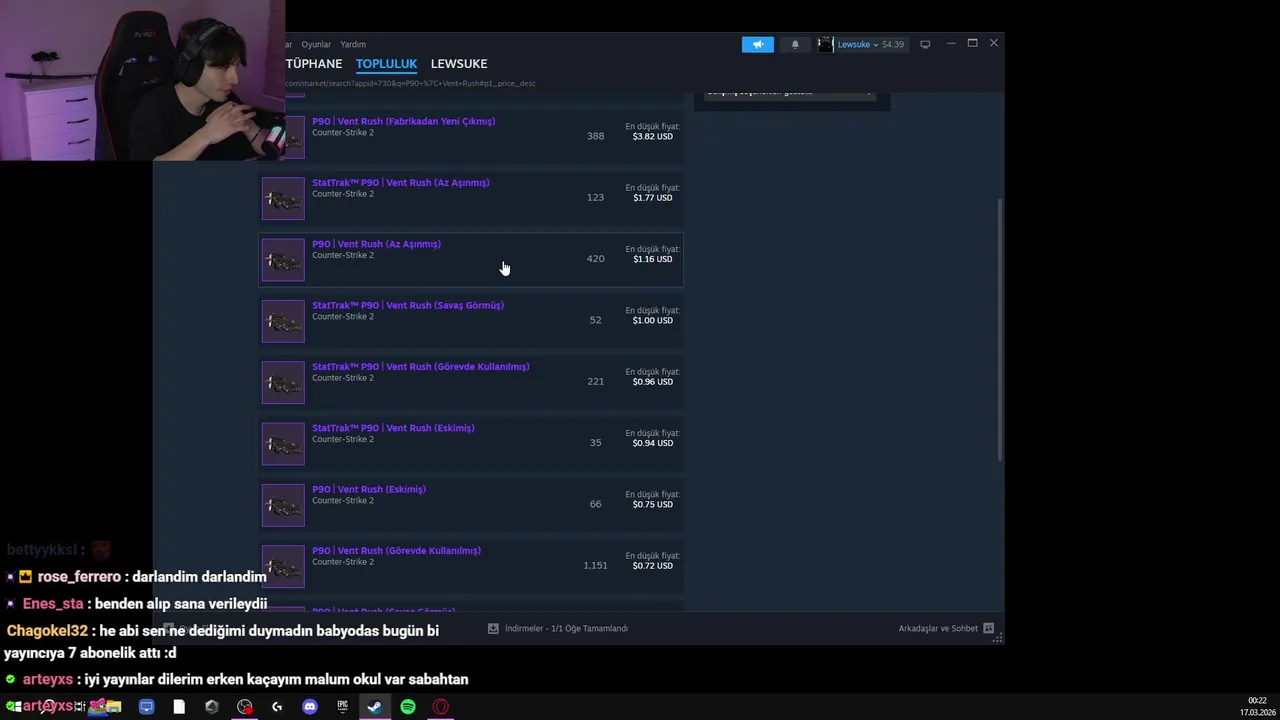Open StatTrak P90 Vent Rush (Az Aşınmış) listing
The height and width of the screenshot is (720, 1280).
pos(471,197)
